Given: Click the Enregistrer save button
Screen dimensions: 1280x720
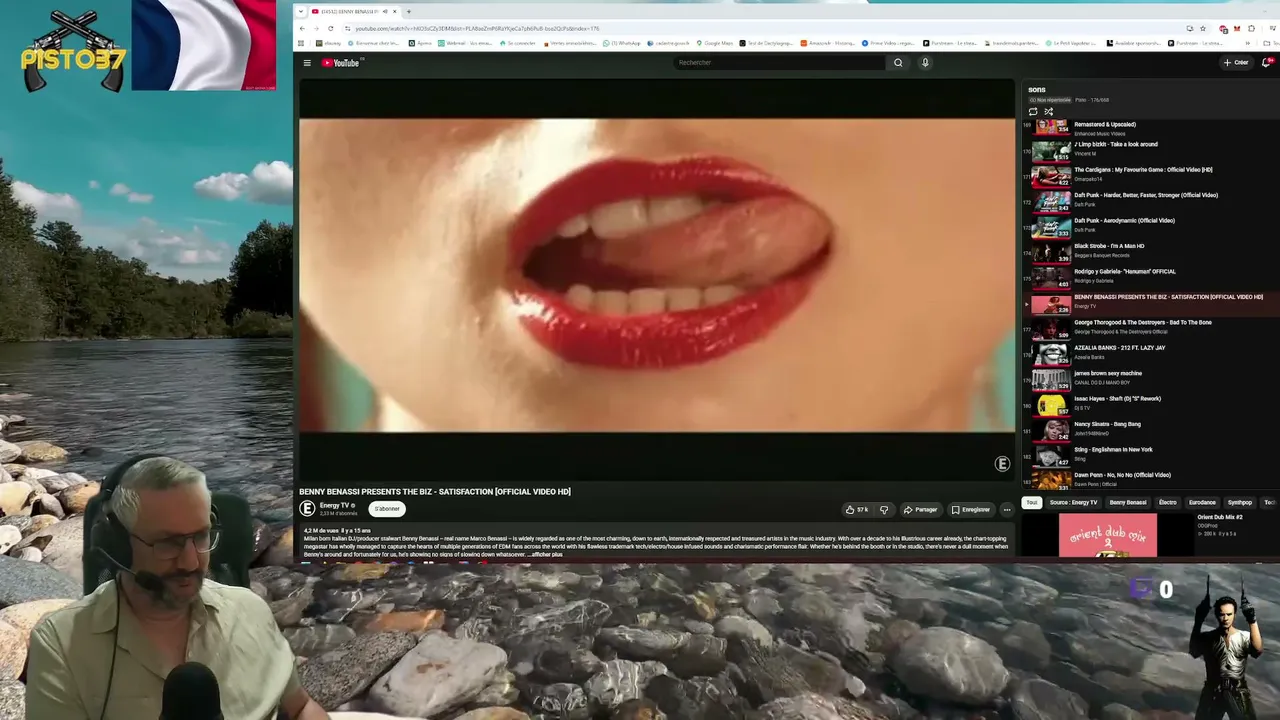Looking at the screenshot, I should click(x=971, y=510).
